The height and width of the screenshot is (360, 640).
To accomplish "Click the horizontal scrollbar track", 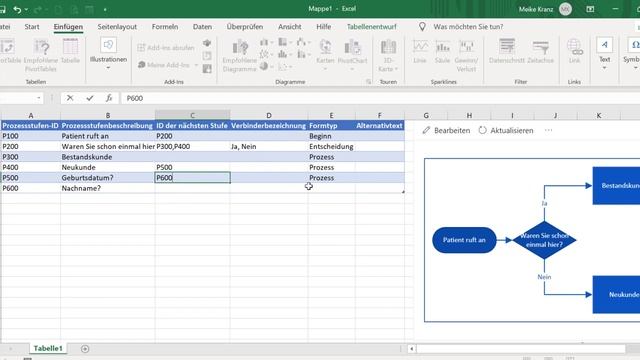I will 521,349.
